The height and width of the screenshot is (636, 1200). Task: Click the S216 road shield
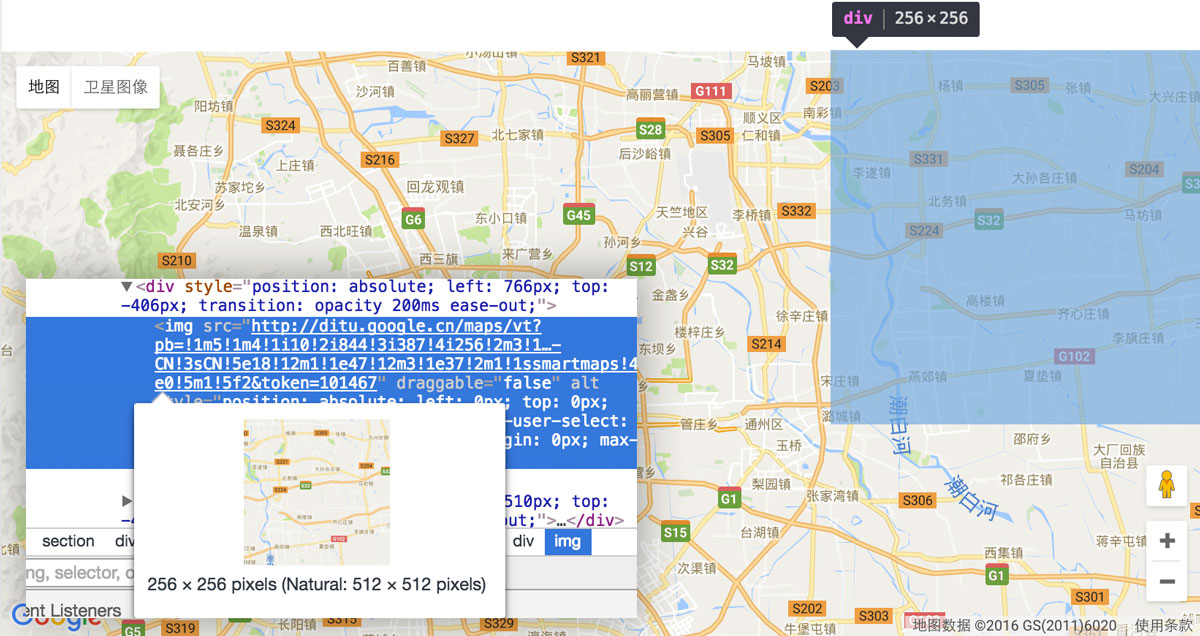coord(380,159)
